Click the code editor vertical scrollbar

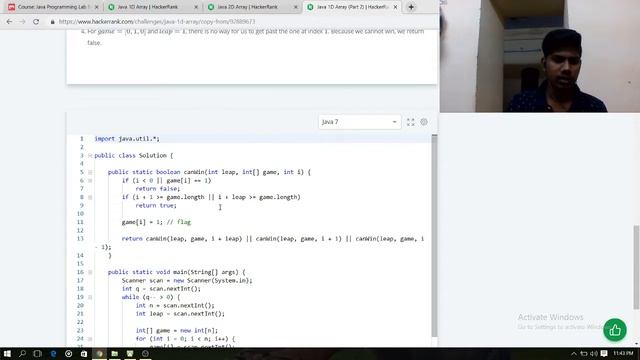434,236
